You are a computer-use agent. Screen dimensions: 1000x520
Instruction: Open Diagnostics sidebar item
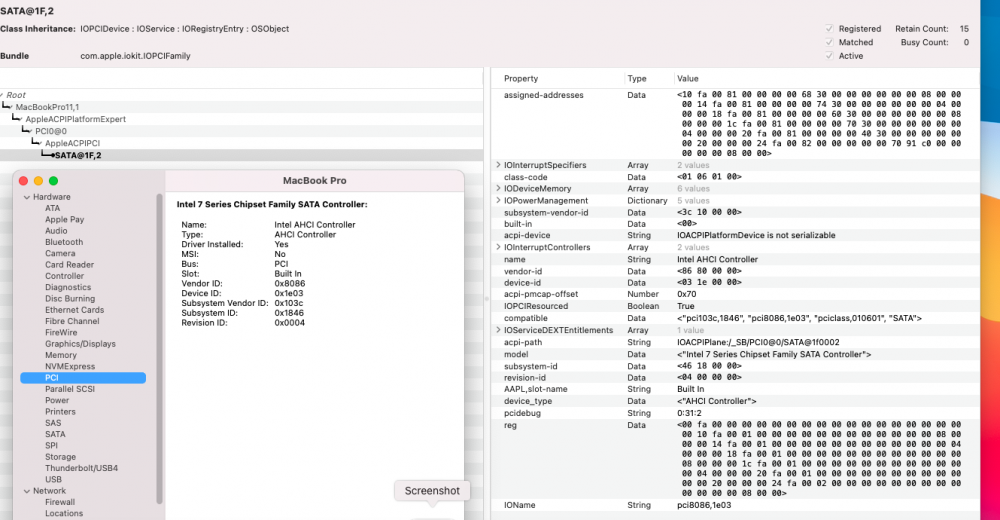(x=68, y=288)
